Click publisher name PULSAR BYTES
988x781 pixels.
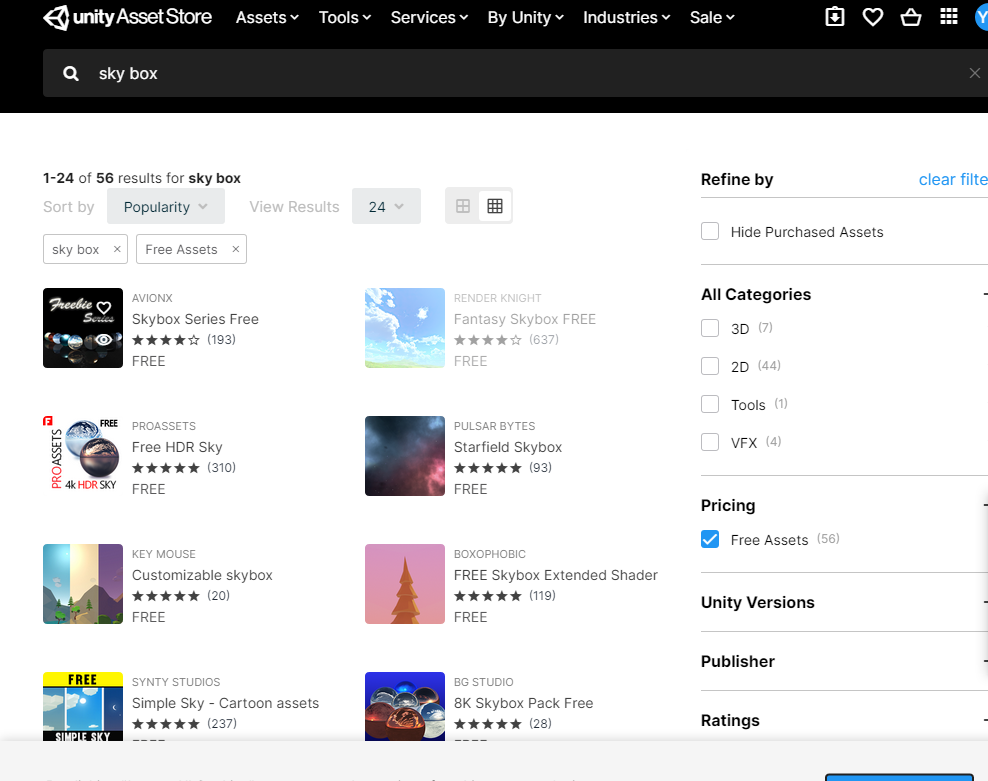point(495,426)
